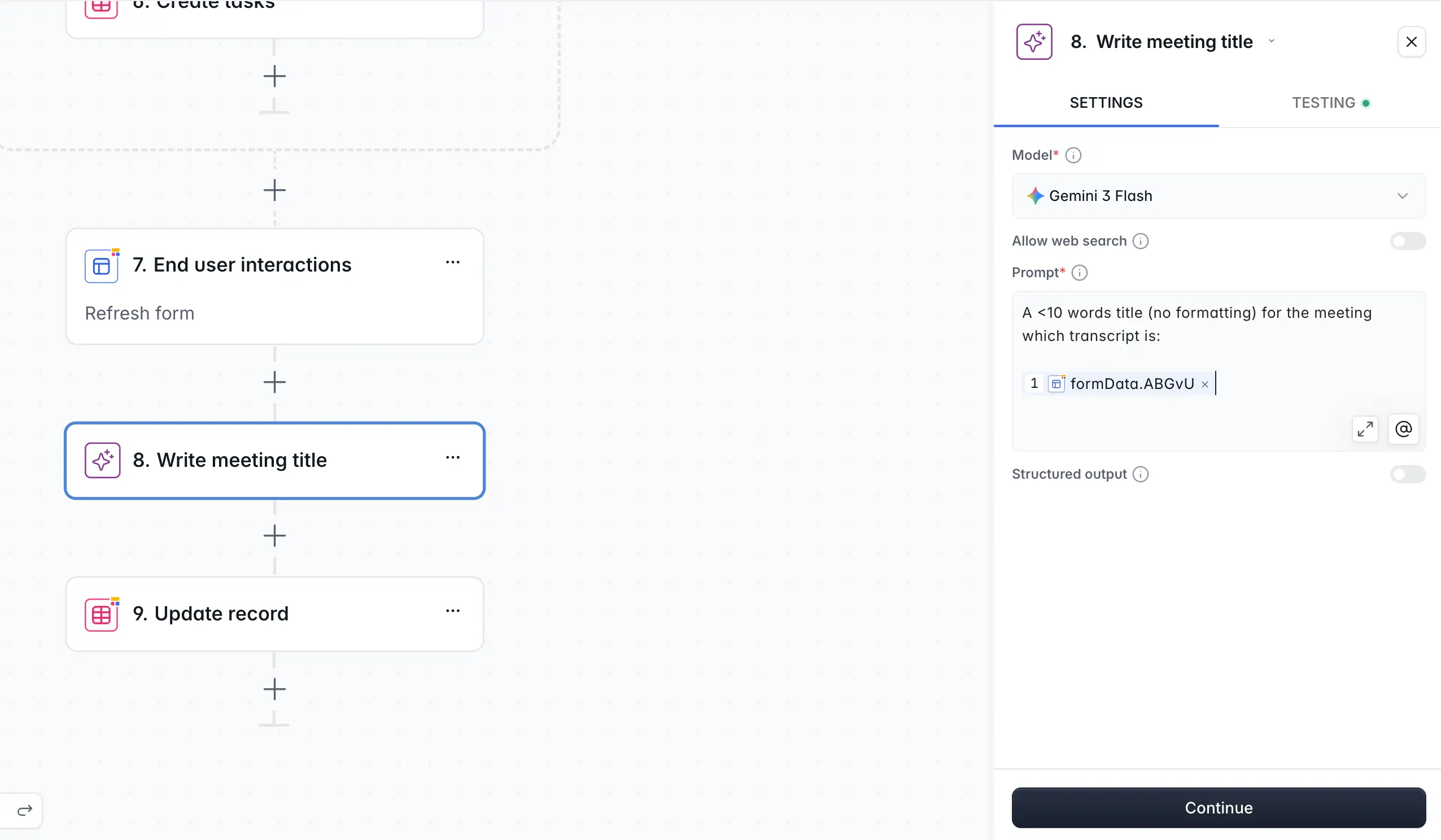Click the plus button below Update record
1441x840 pixels.
[274, 689]
